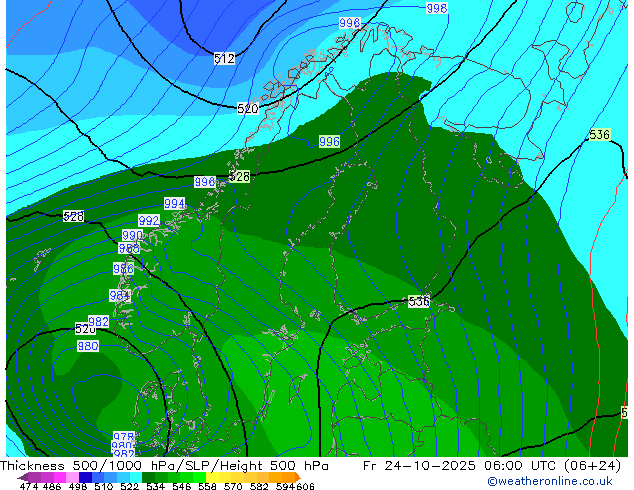This screenshot has width=634, height=490.
Task: Select the dark navy blue legend swatch
Action: 85,477
